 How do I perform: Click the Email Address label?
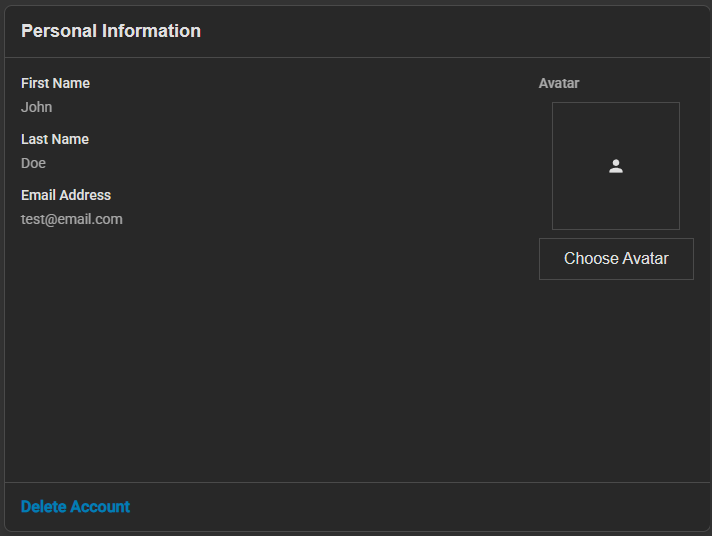pos(66,195)
